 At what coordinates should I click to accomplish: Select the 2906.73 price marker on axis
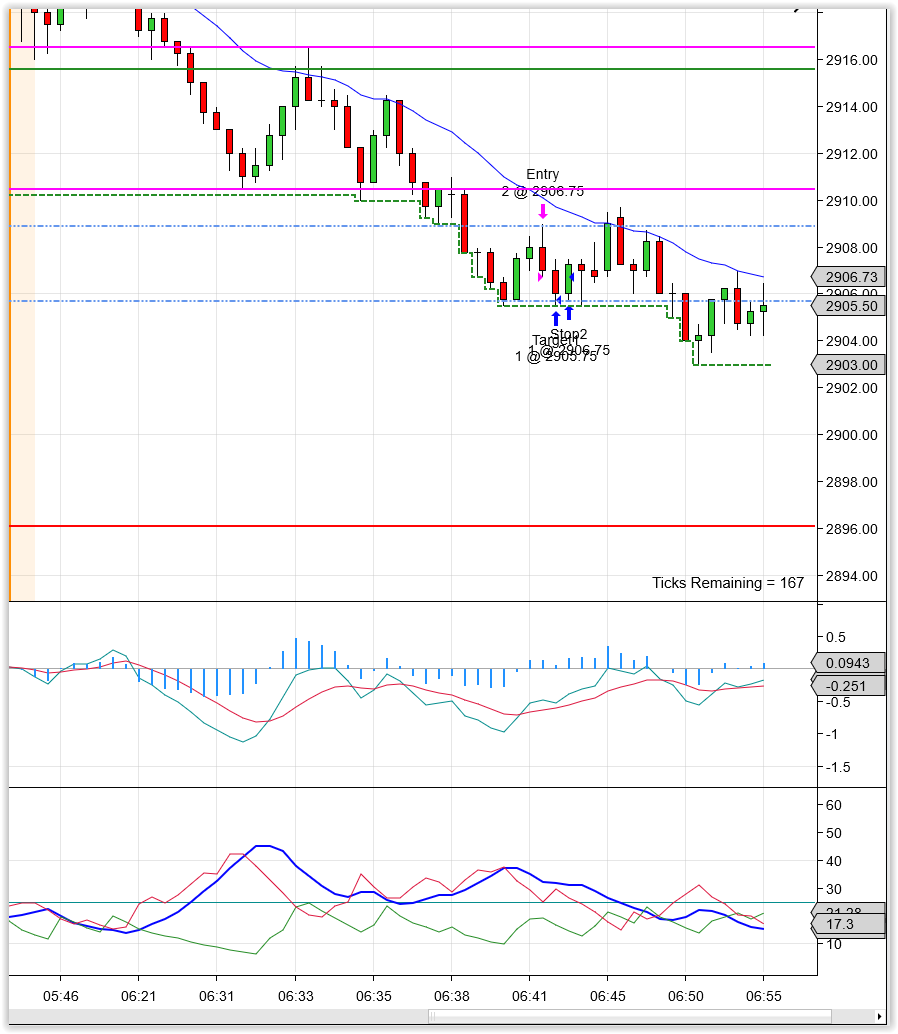click(x=848, y=277)
